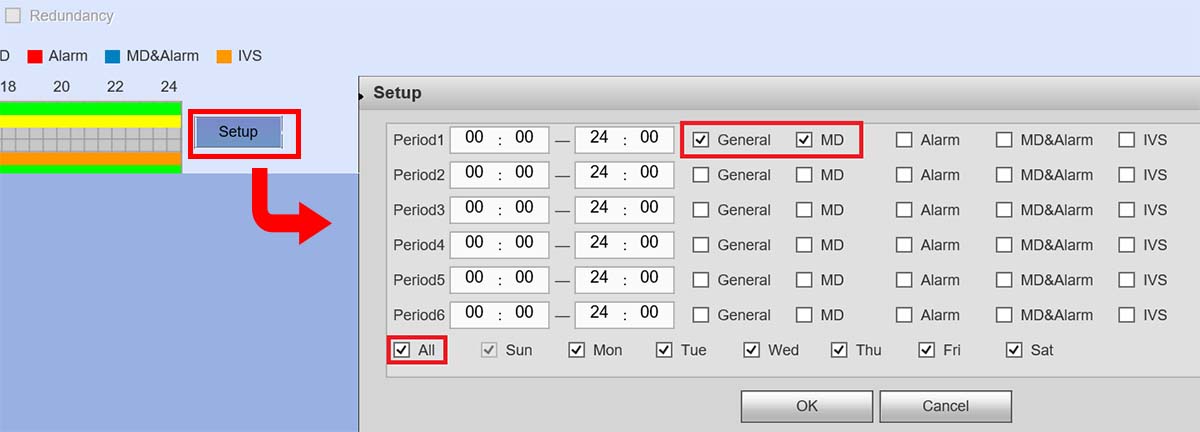Click the Setup button beside the schedule
This screenshot has height=432, width=1200.
click(238, 132)
